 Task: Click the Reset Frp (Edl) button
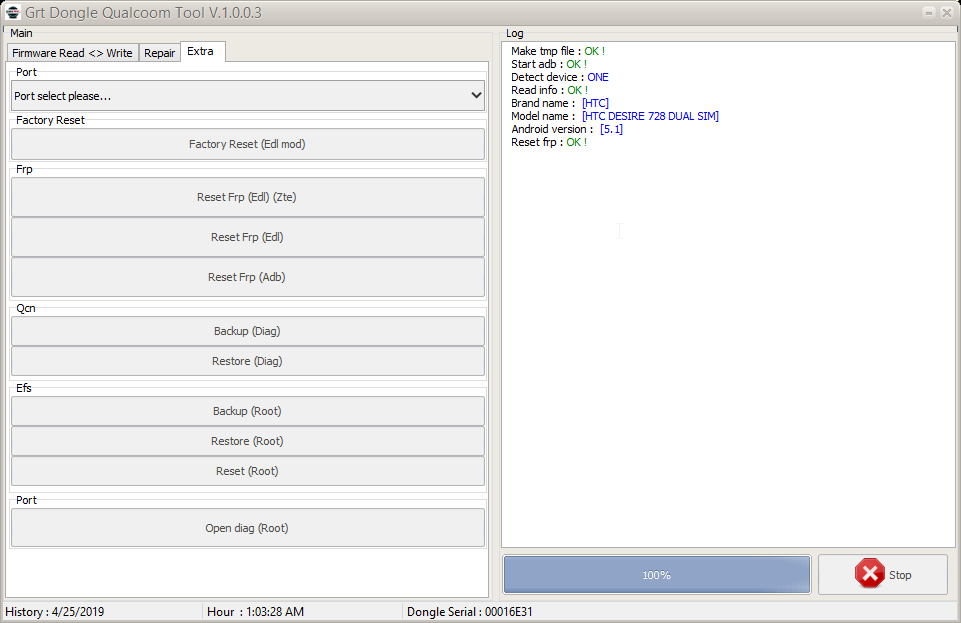[248, 237]
